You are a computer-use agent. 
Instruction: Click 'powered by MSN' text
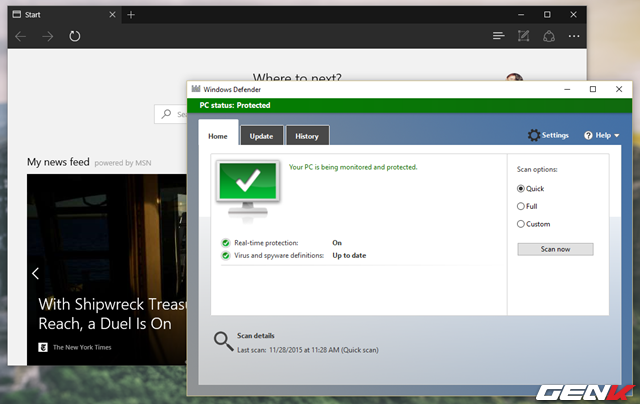(123, 163)
